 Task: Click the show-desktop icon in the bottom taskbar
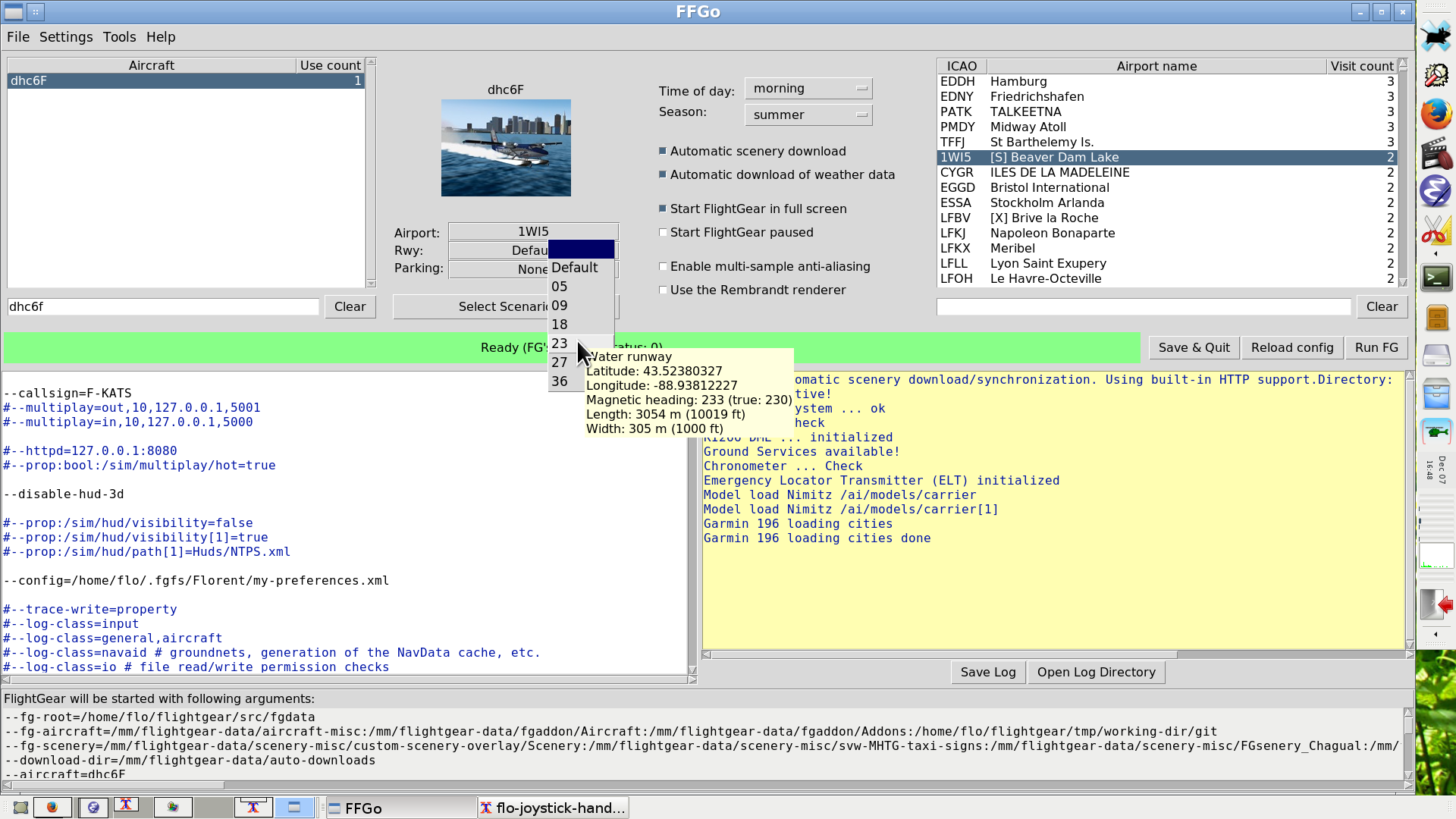click(20, 808)
